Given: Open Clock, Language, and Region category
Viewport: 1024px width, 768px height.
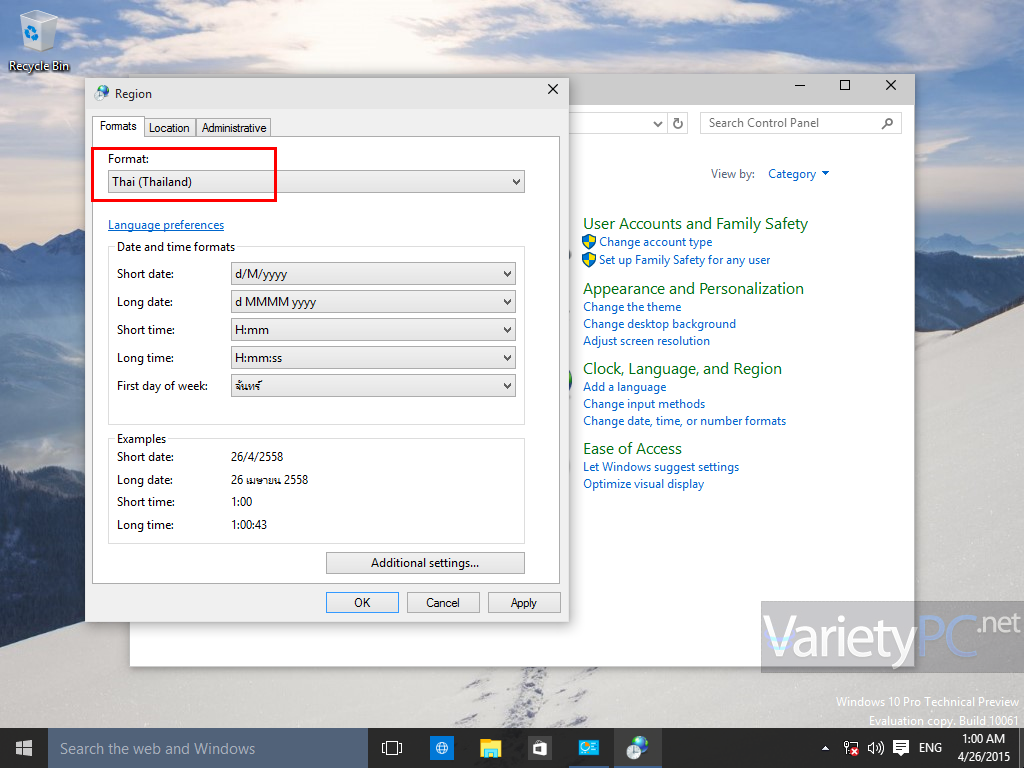Looking at the screenshot, I should [682, 369].
